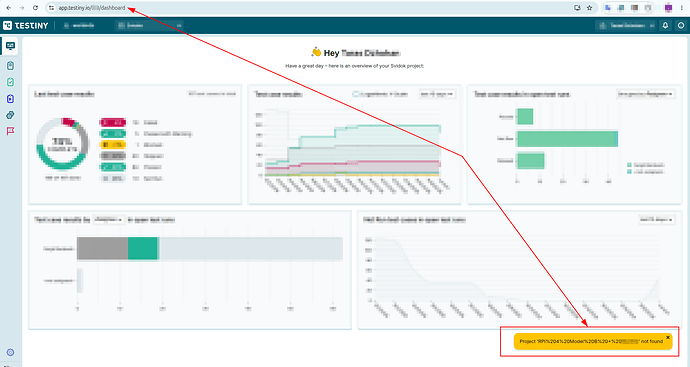Open time range dropdown on test case results
This screenshot has height=367, width=690.
(x=437, y=94)
